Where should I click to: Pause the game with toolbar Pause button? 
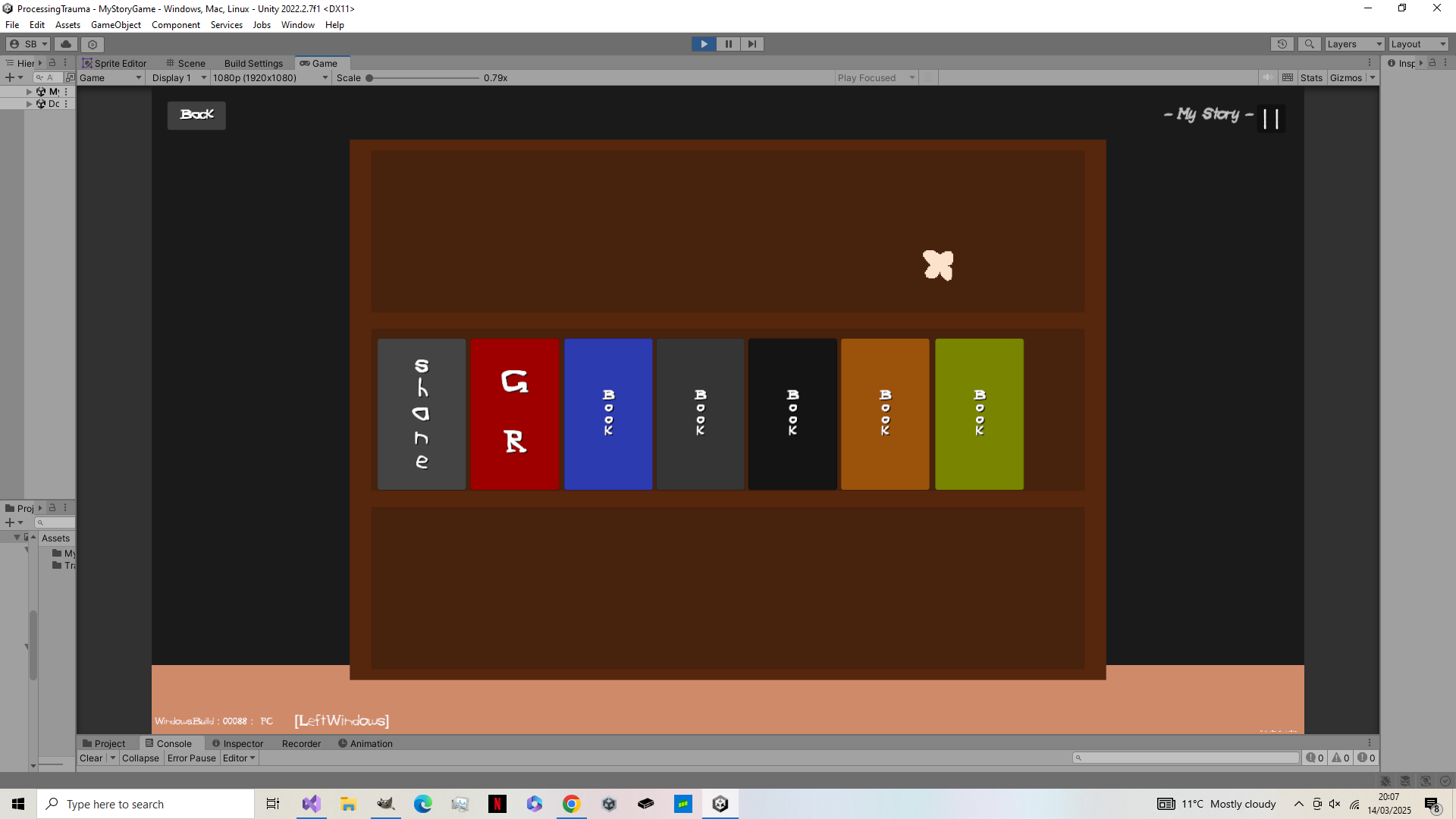tap(728, 44)
